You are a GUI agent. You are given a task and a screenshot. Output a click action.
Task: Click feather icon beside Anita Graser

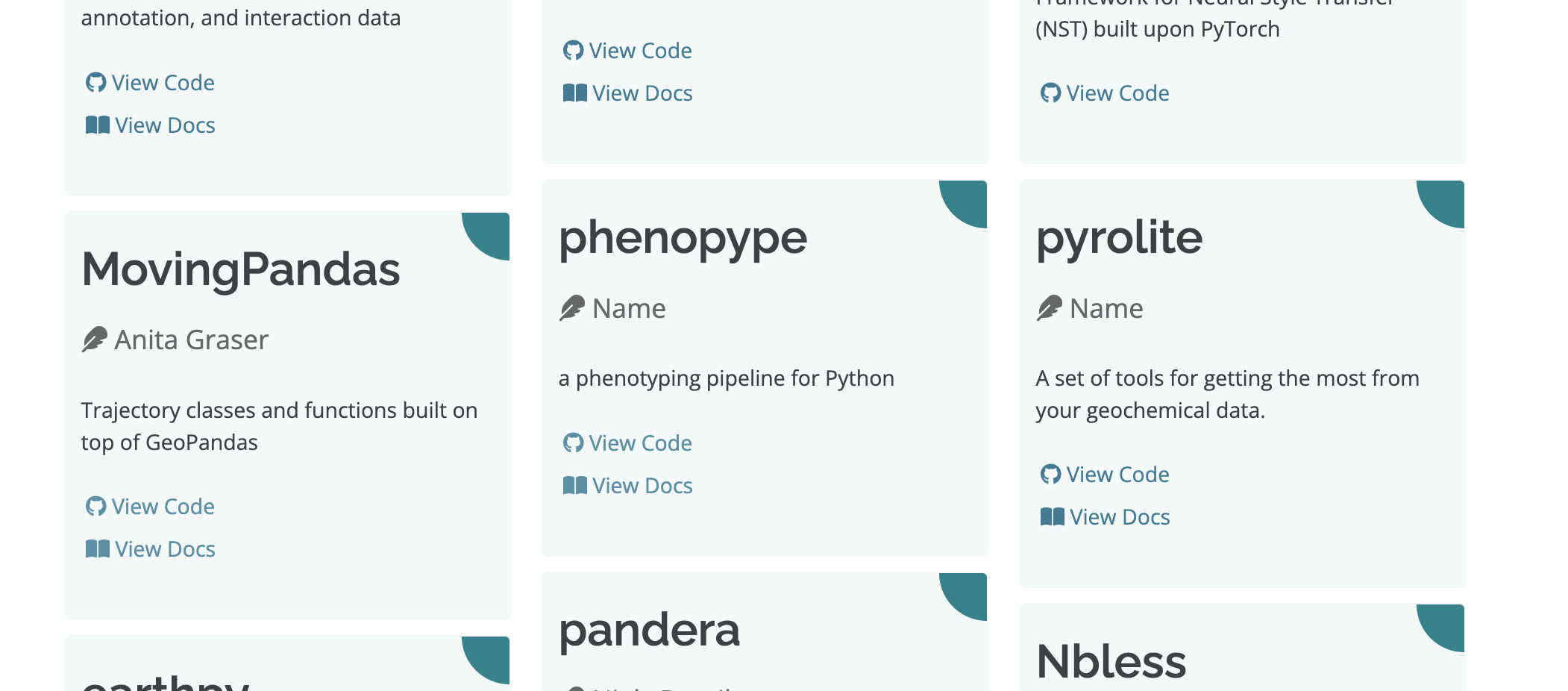pyautogui.click(x=95, y=340)
